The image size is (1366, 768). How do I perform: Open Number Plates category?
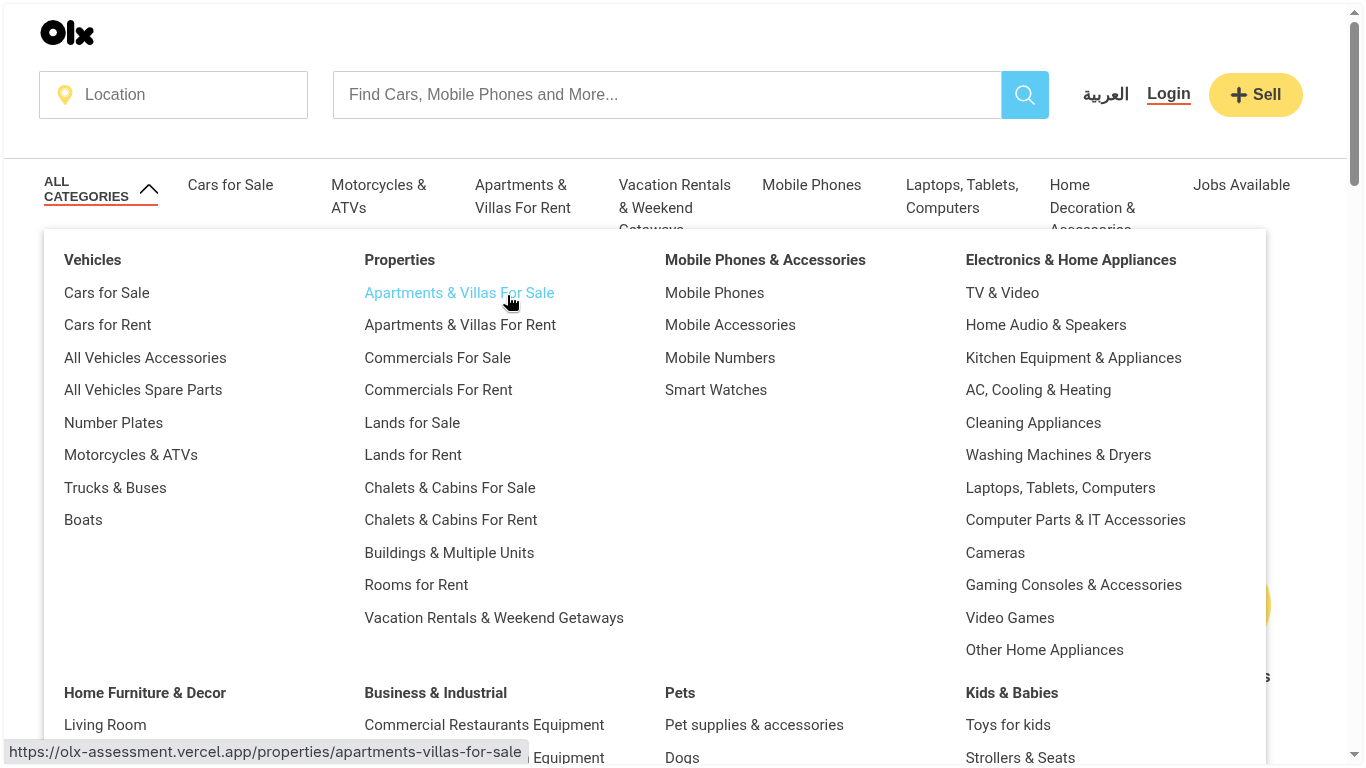[113, 423]
